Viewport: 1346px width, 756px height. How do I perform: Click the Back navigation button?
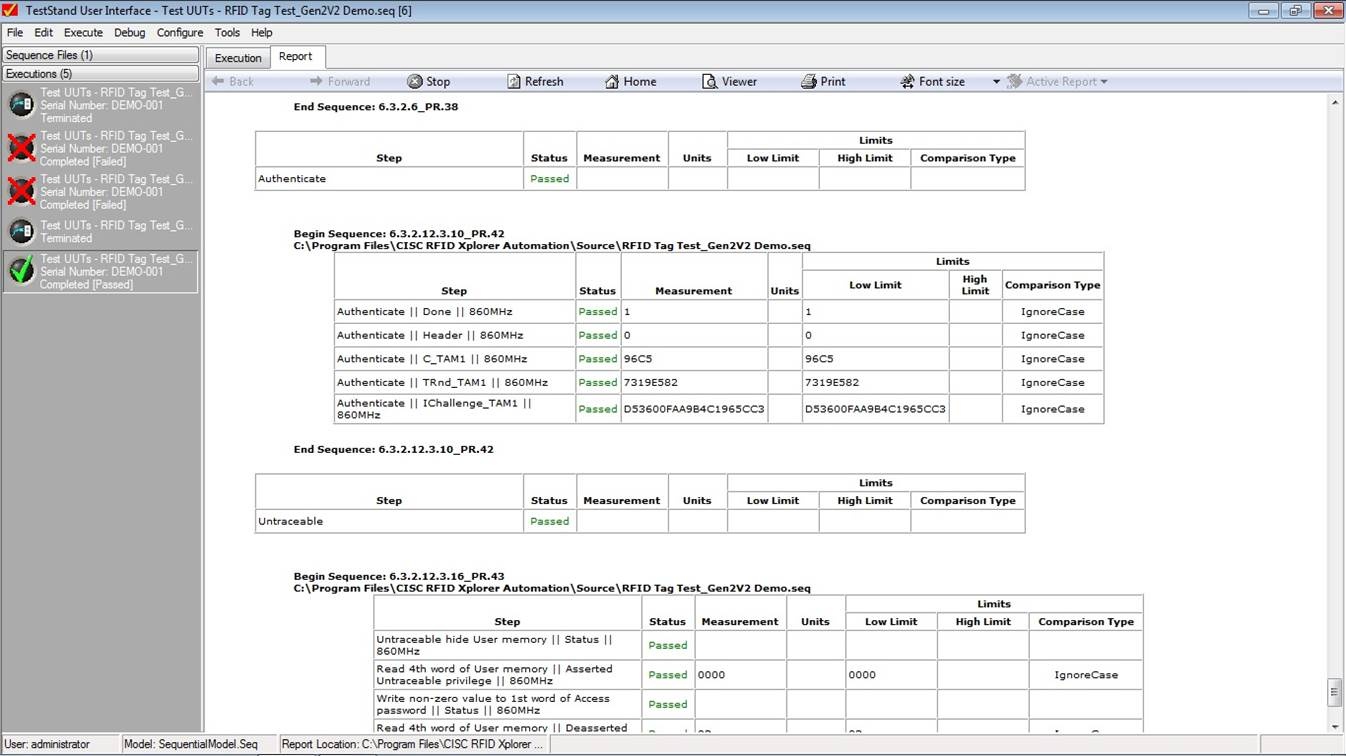(x=233, y=82)
